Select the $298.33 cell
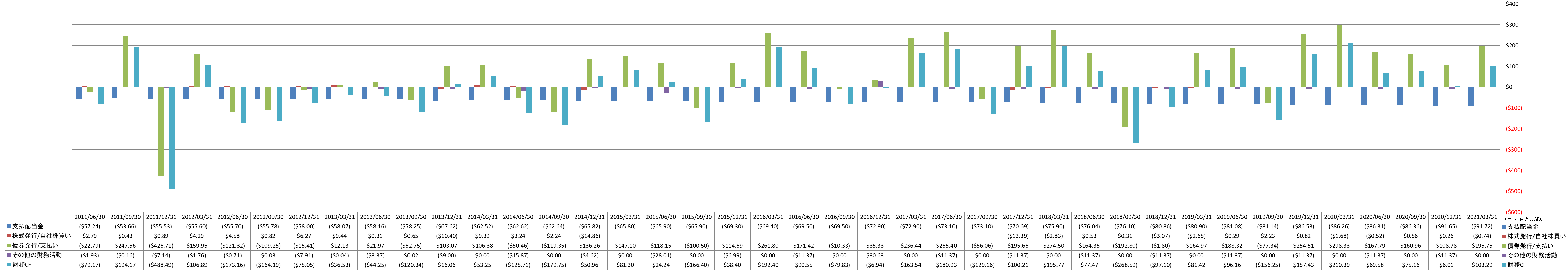Screen dimensions: 1568x270 click(1339, 246)
